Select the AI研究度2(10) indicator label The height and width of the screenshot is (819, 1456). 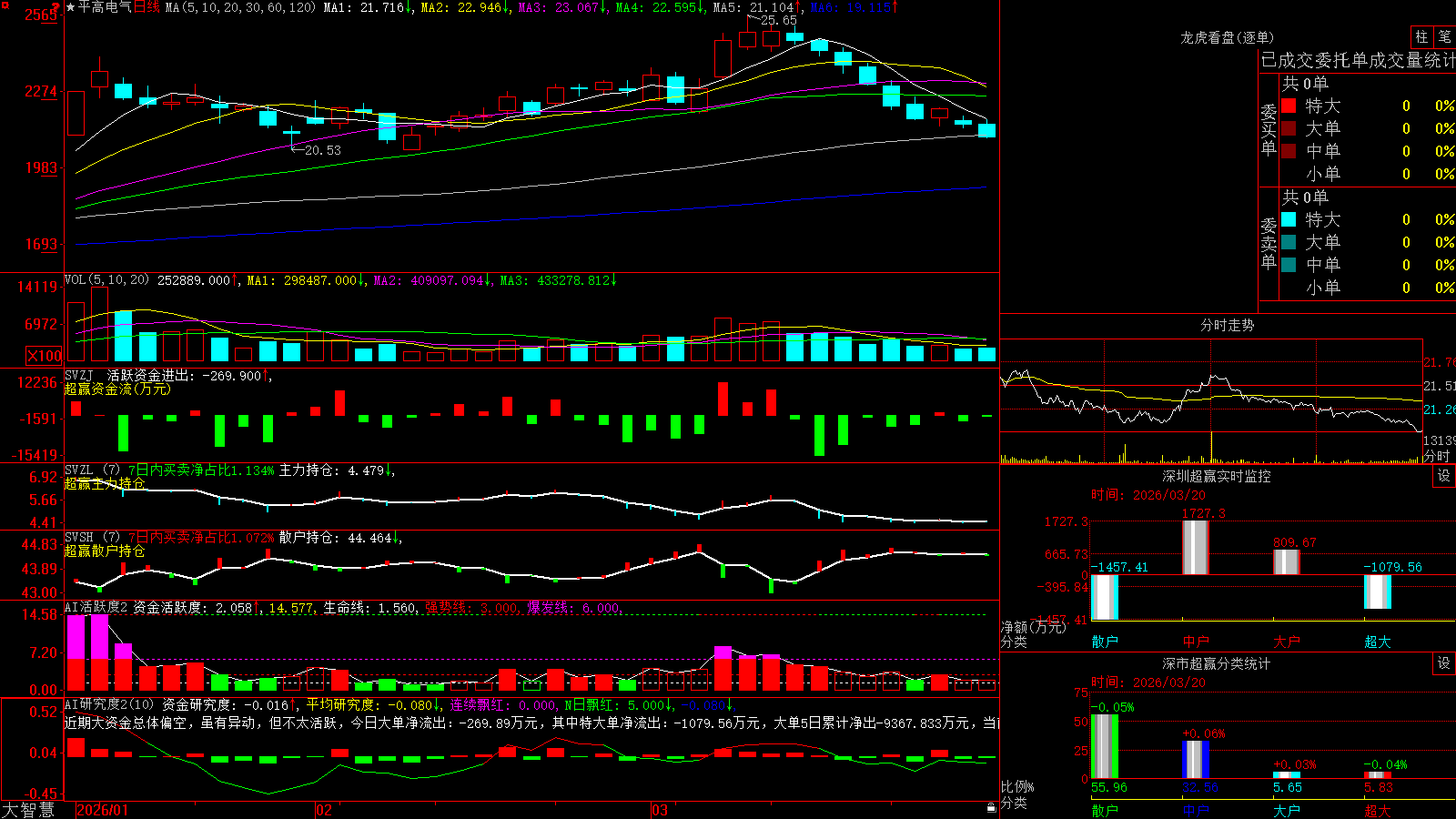pos(109,704)
